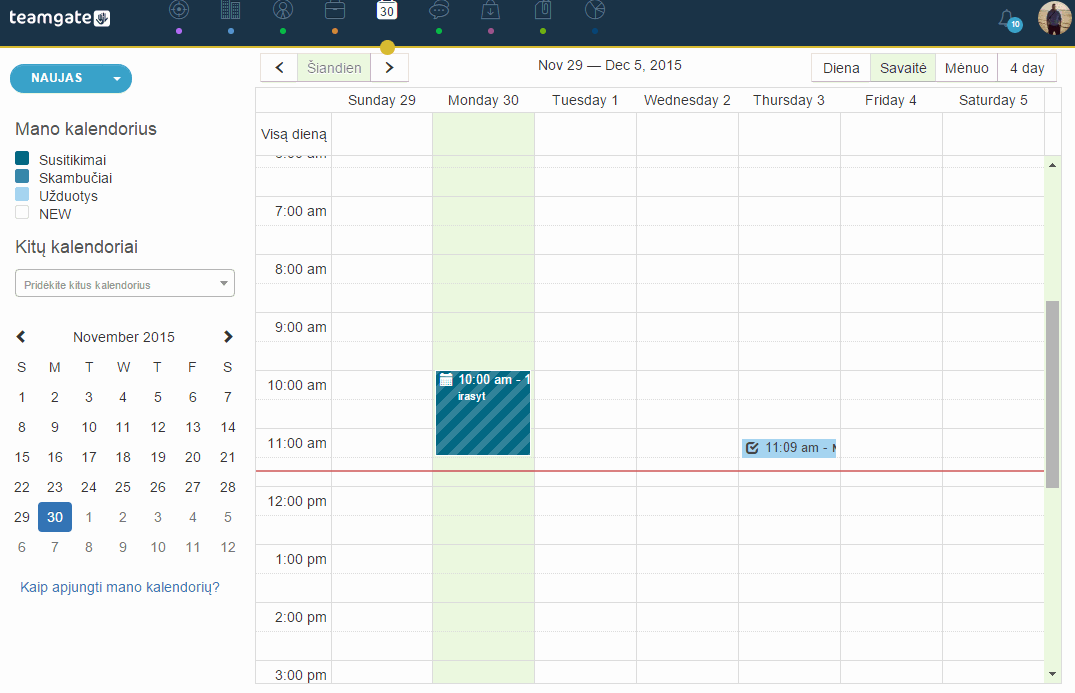
Task: Open the Products shopping bag icon
Action: 490,10
